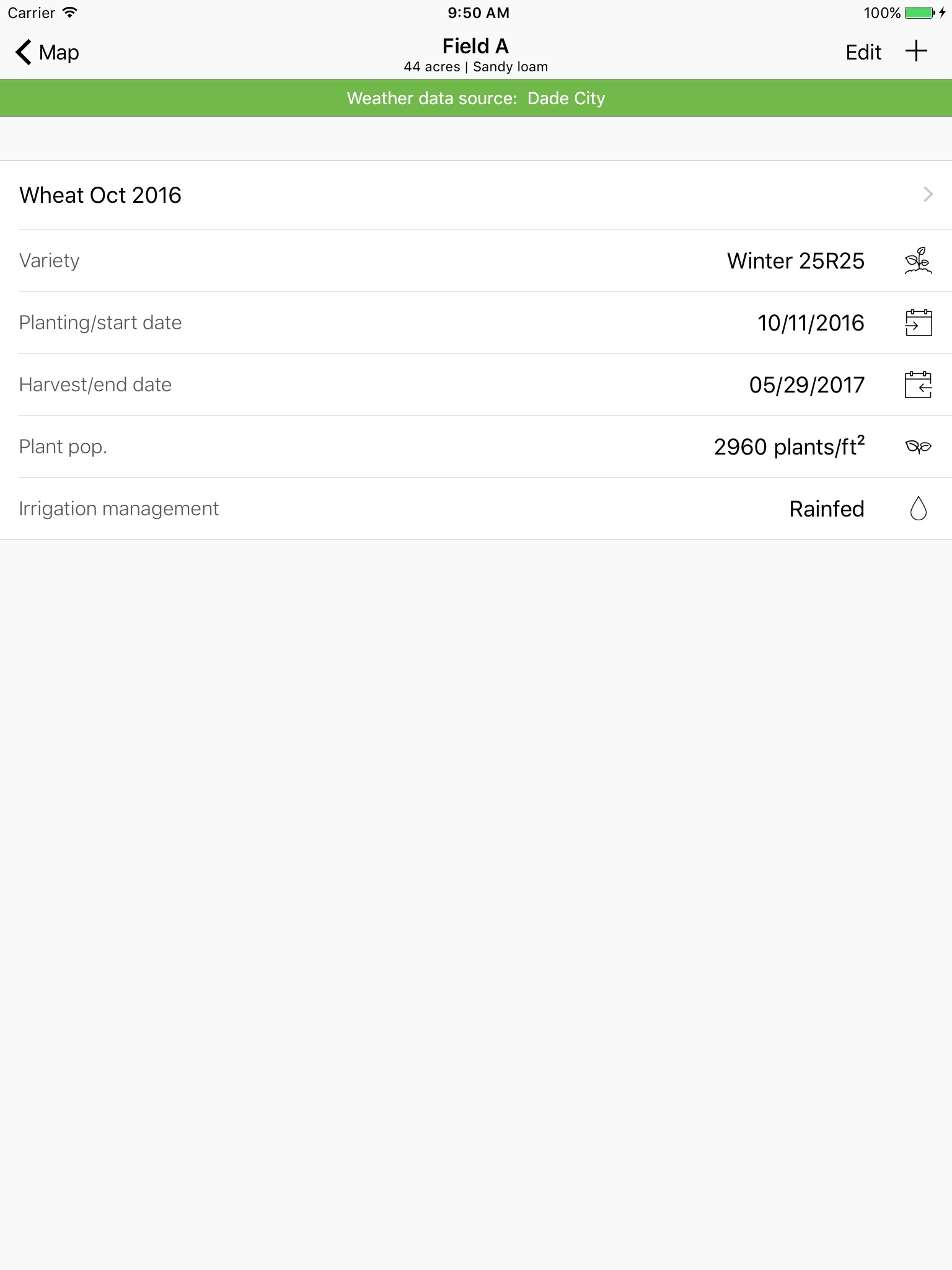Tap the irrigation water drop icon
Screen dimensions: 952x1270
point(918,508)
